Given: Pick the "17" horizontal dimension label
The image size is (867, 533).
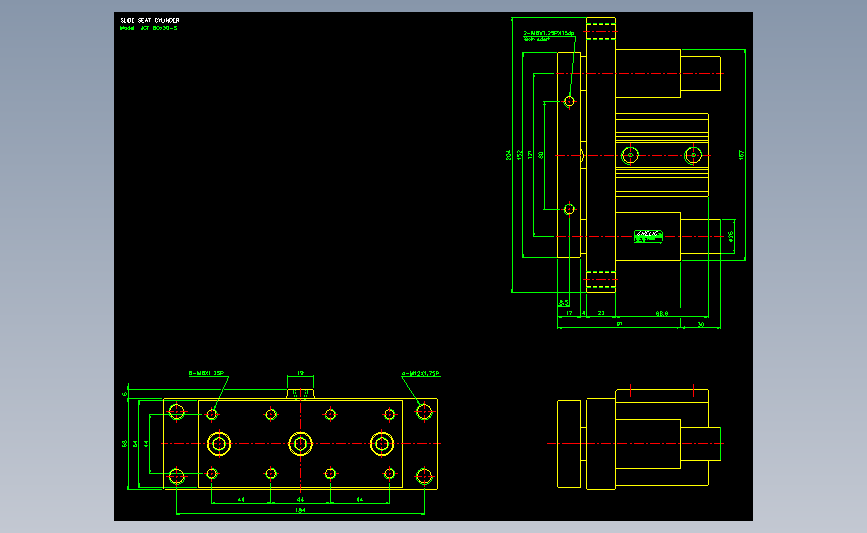Looking at the screenshot, I should [569, 313].
